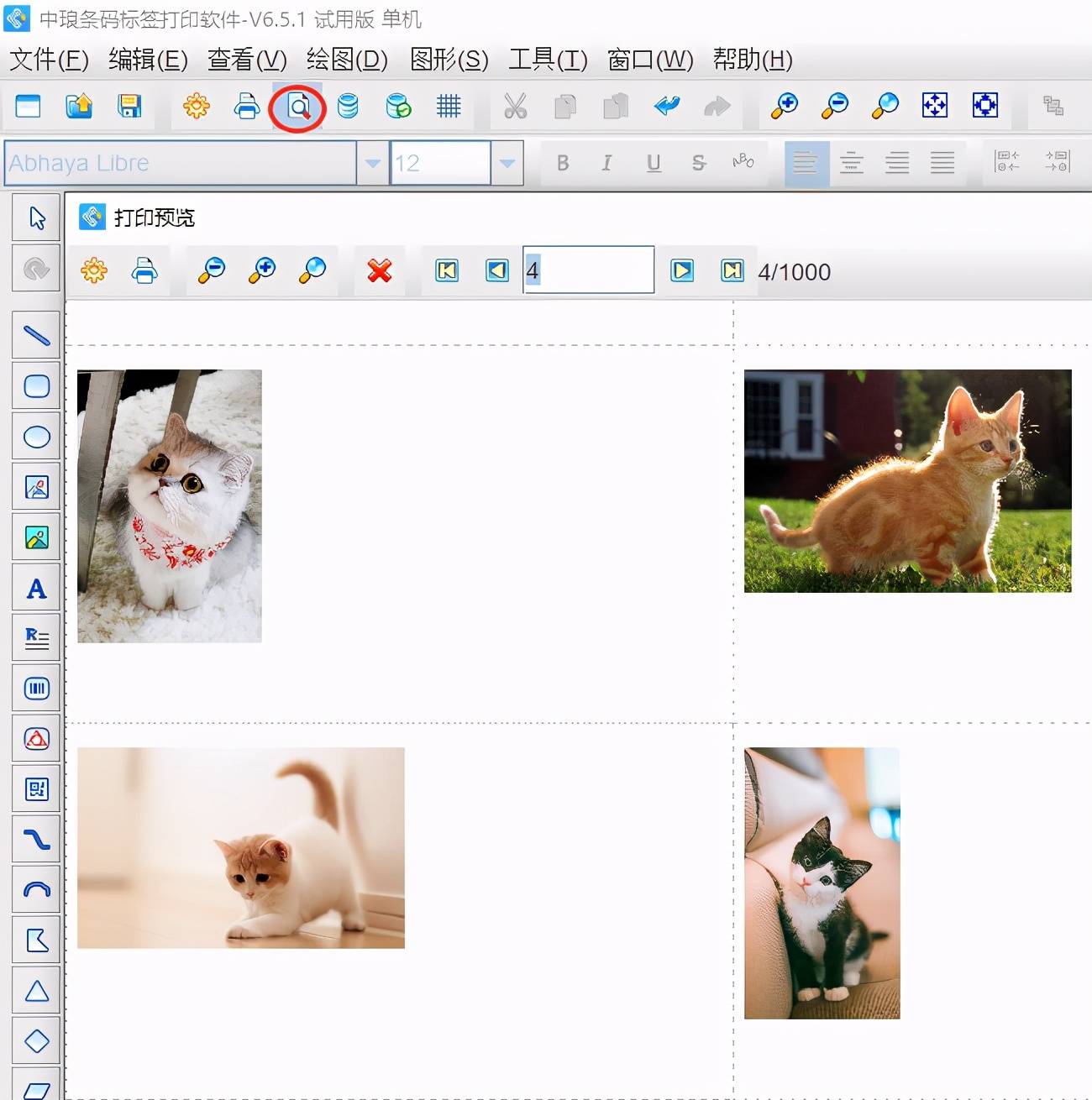This screenshot has height=1100, width=1092.
Task: Open the 工具(T) menu
Action: 548,60
